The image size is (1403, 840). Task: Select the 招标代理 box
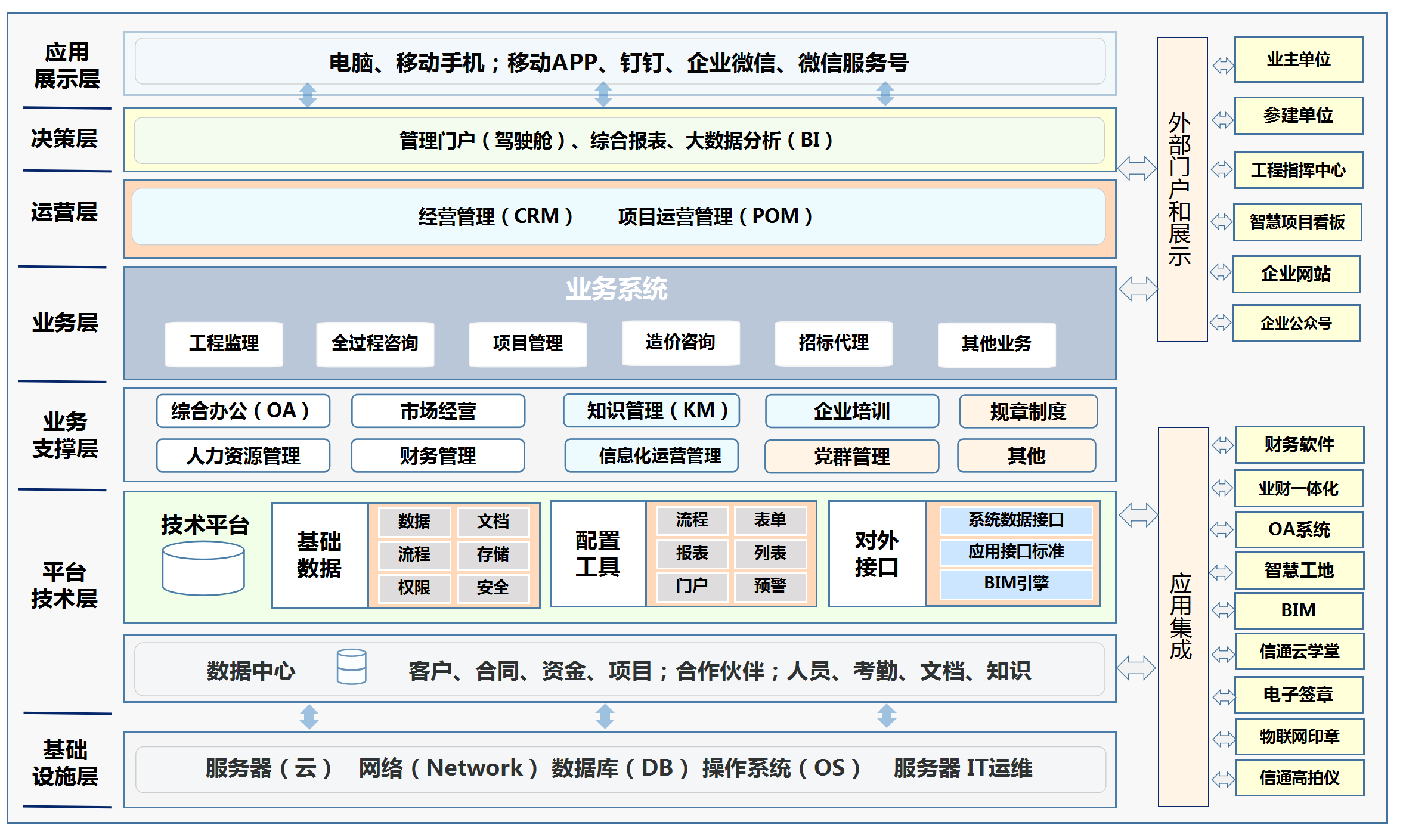pos(834,343)
